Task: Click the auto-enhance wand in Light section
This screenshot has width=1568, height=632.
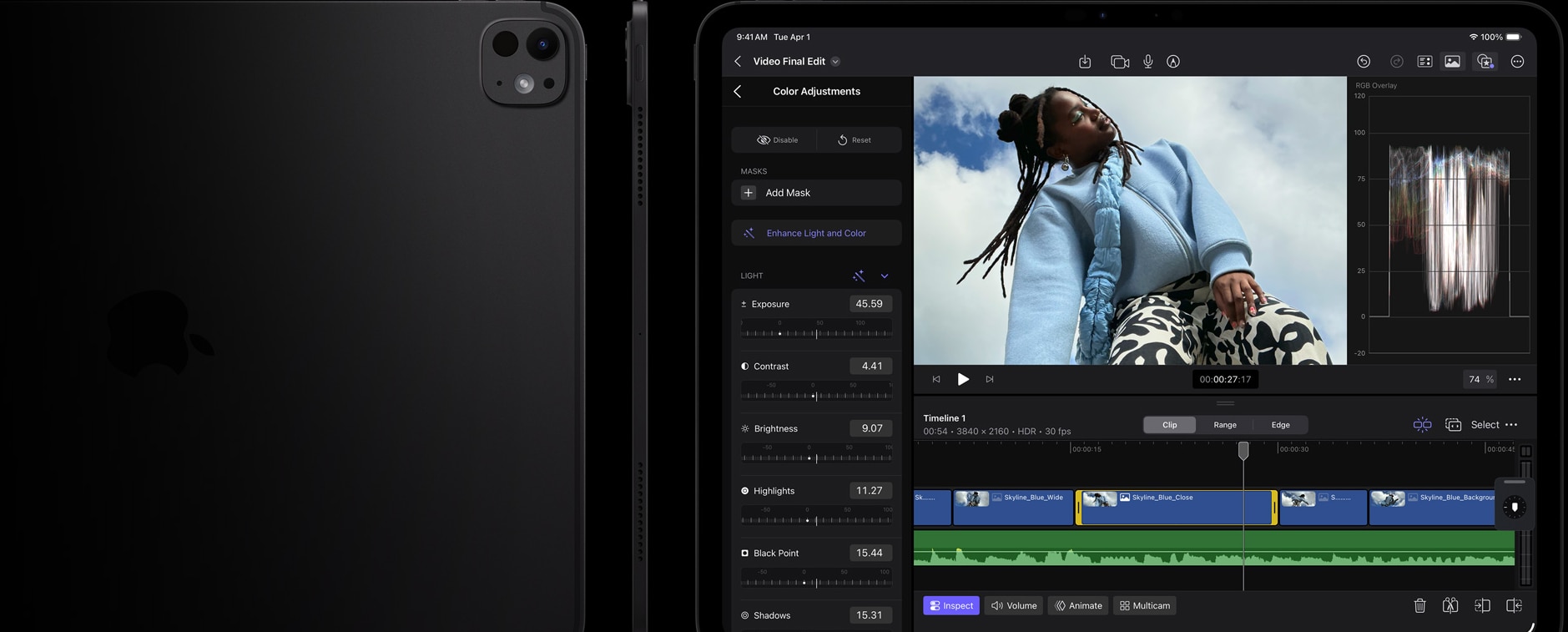Action: click(859, 276)
